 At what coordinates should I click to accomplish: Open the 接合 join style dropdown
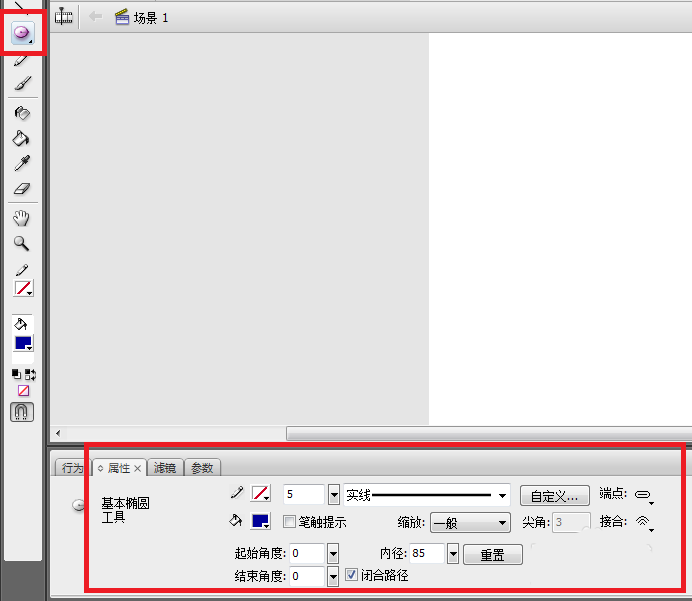click(644, 523)
